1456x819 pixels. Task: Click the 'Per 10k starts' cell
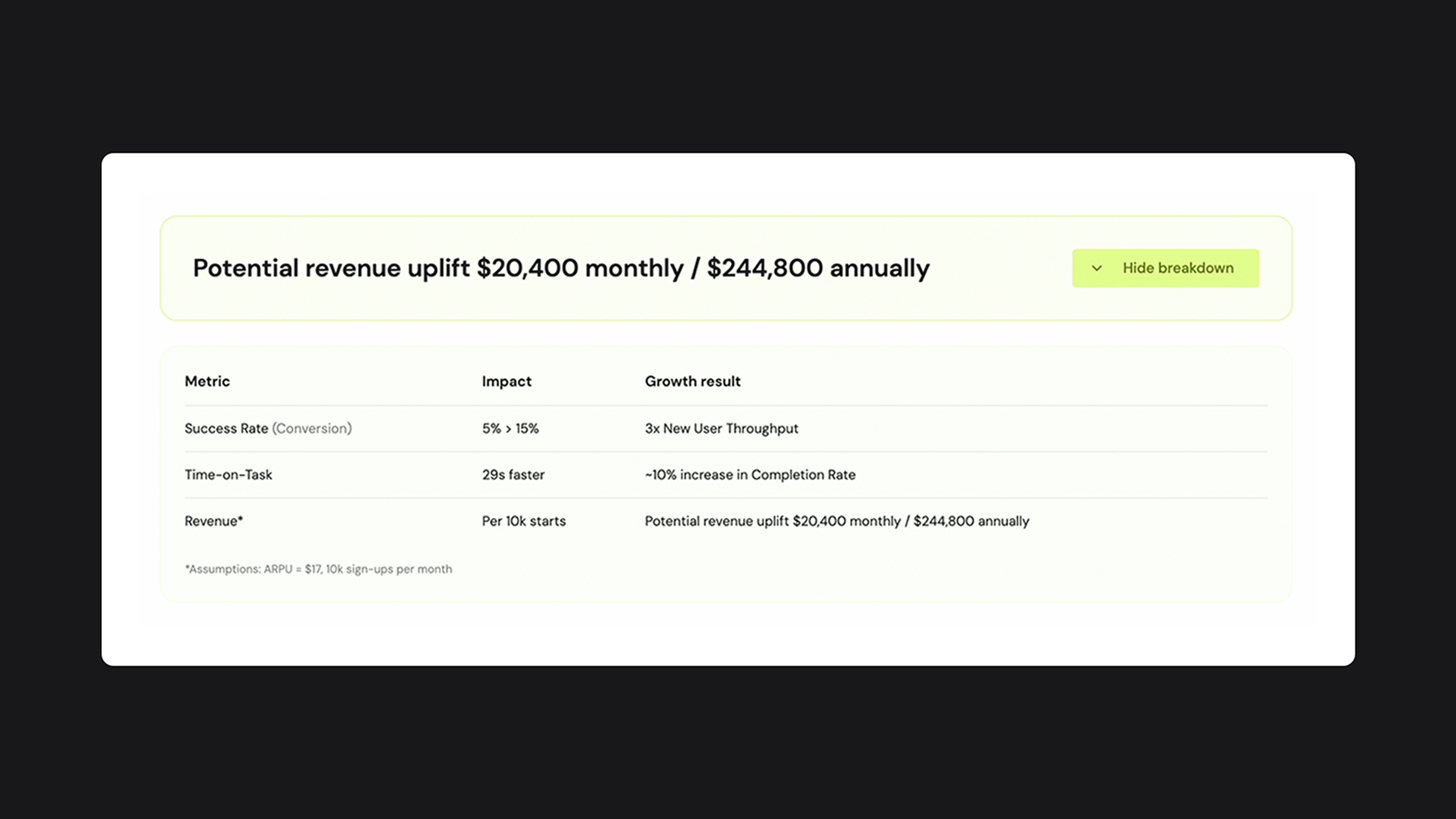pyautogui.click(x=524, y=520)
